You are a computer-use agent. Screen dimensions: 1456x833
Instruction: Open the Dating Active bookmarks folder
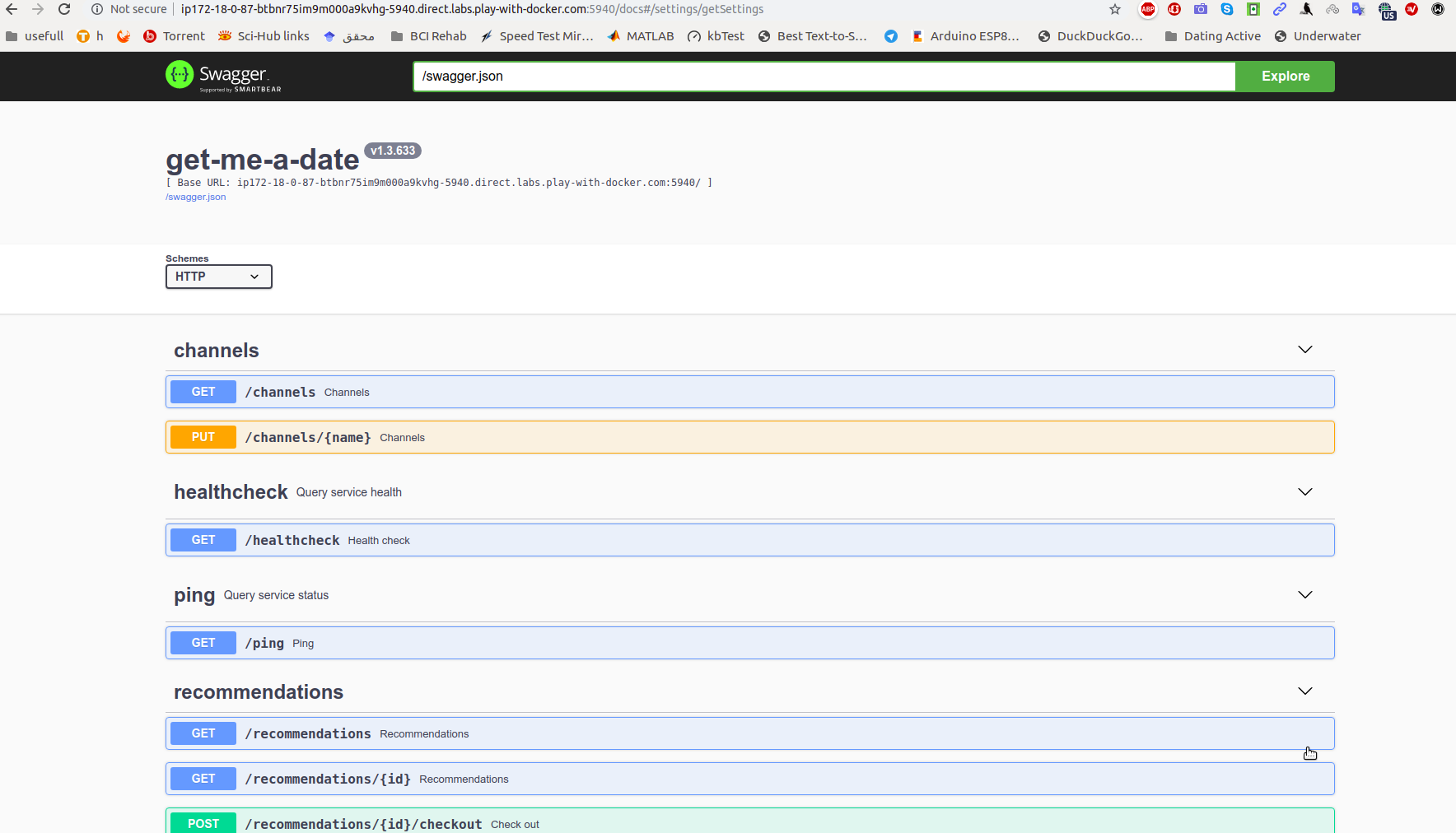coord(1213,36)
